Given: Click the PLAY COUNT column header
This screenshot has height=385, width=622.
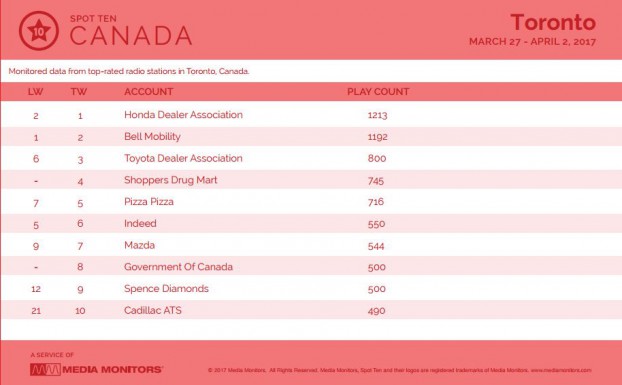Looking at the screenshot, I should [x=378, y=92].
